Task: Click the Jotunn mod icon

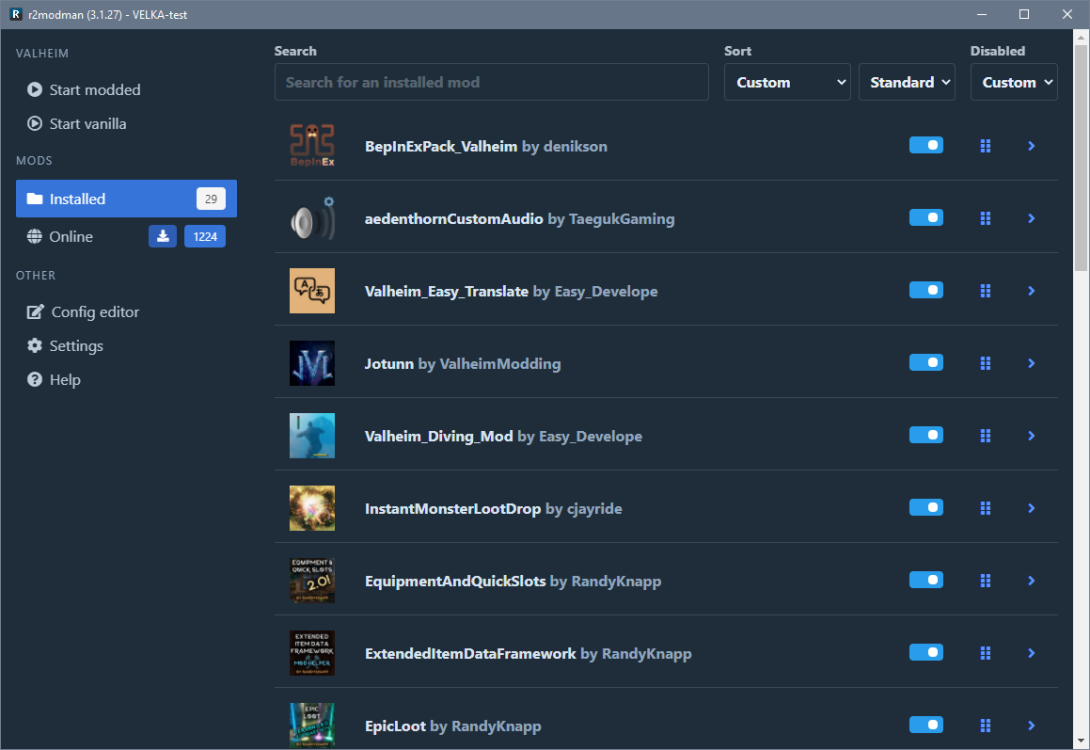Action: point(312,363)
